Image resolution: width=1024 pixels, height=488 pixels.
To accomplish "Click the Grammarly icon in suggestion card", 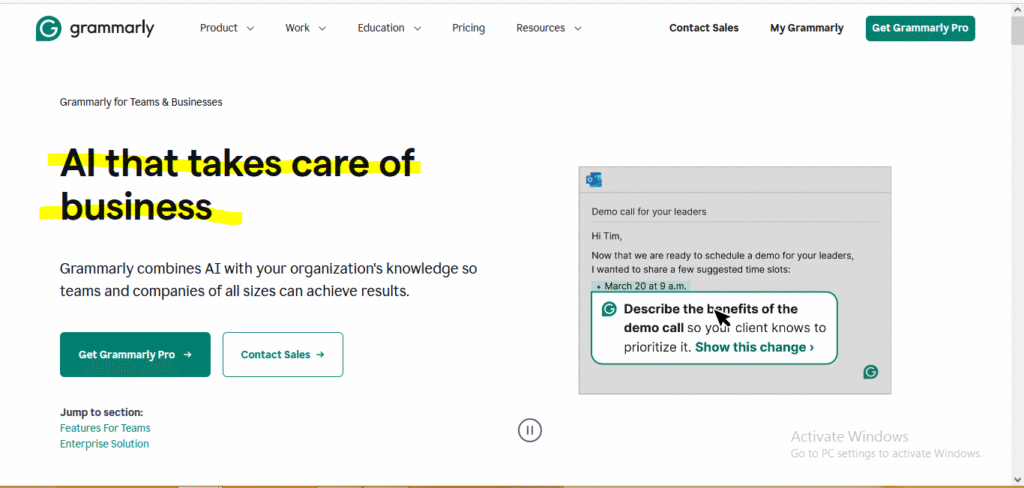I will (x=609, y=309).
